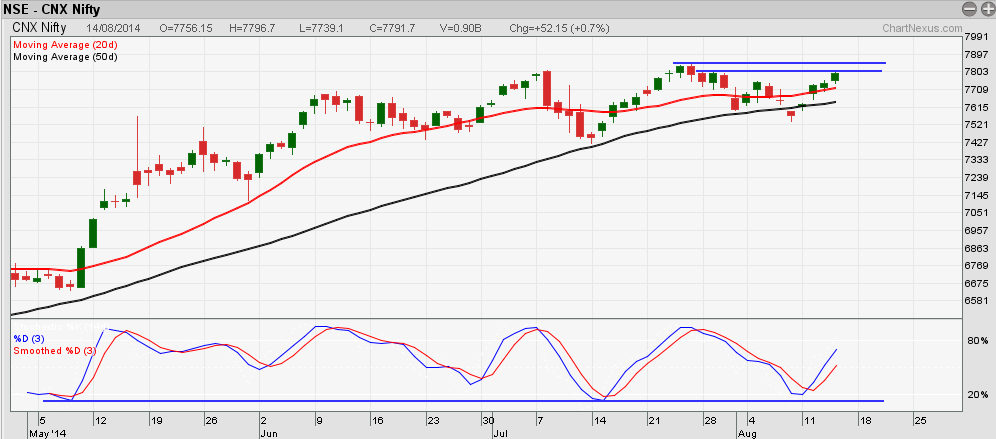Select the "Moving Average (50d)" legend label
The image size is (996, 439).
coord(65,57)
